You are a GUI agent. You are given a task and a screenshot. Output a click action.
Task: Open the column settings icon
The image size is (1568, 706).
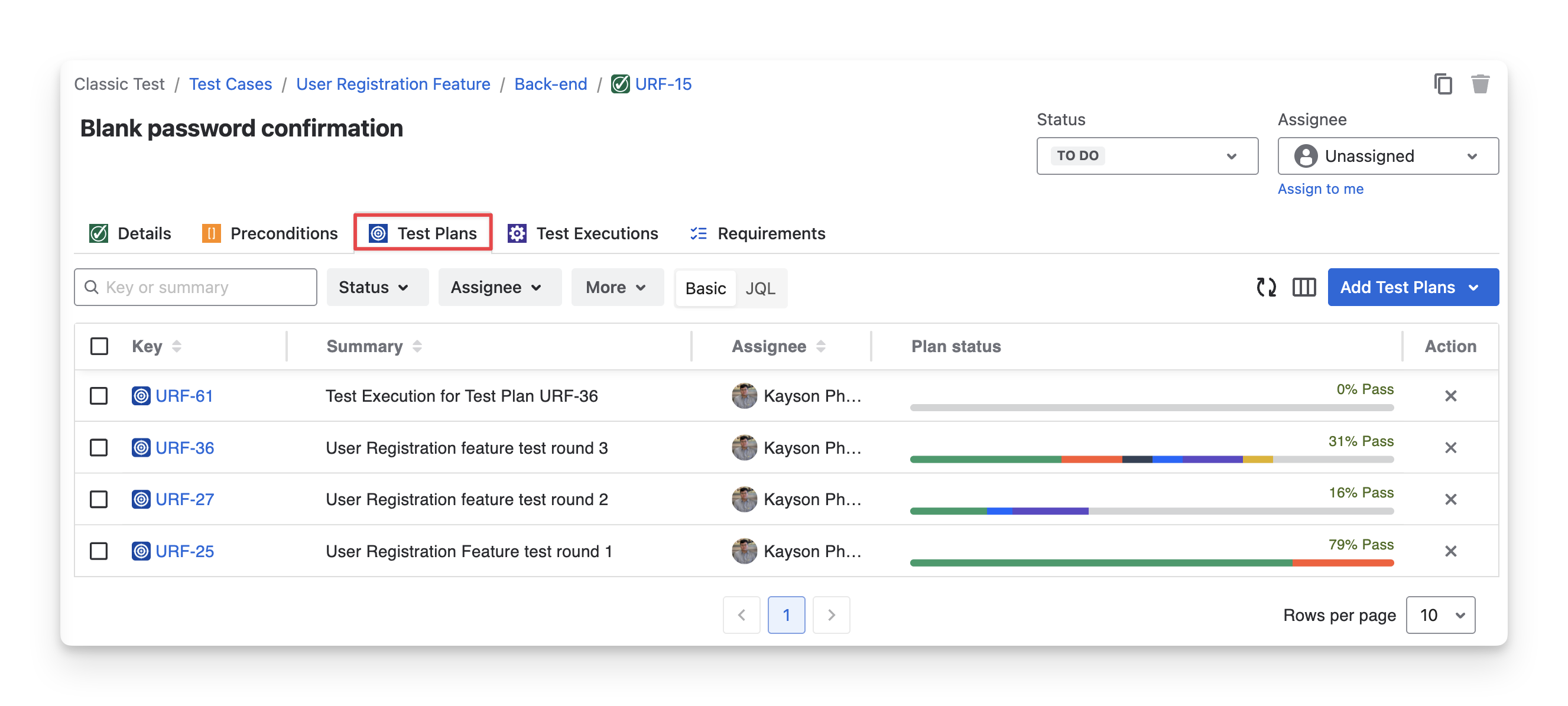(x=1304, y=287)
